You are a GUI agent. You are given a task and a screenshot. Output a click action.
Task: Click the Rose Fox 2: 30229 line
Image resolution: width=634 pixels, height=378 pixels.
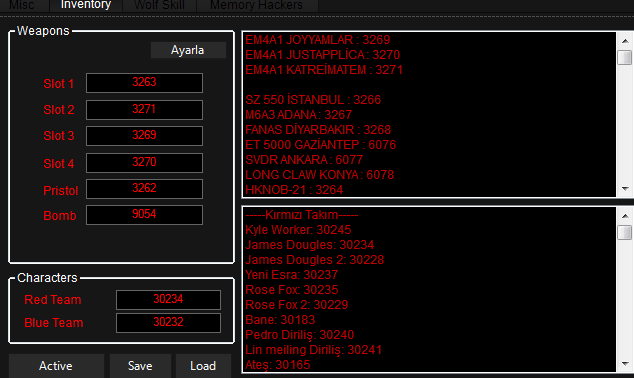296,304
